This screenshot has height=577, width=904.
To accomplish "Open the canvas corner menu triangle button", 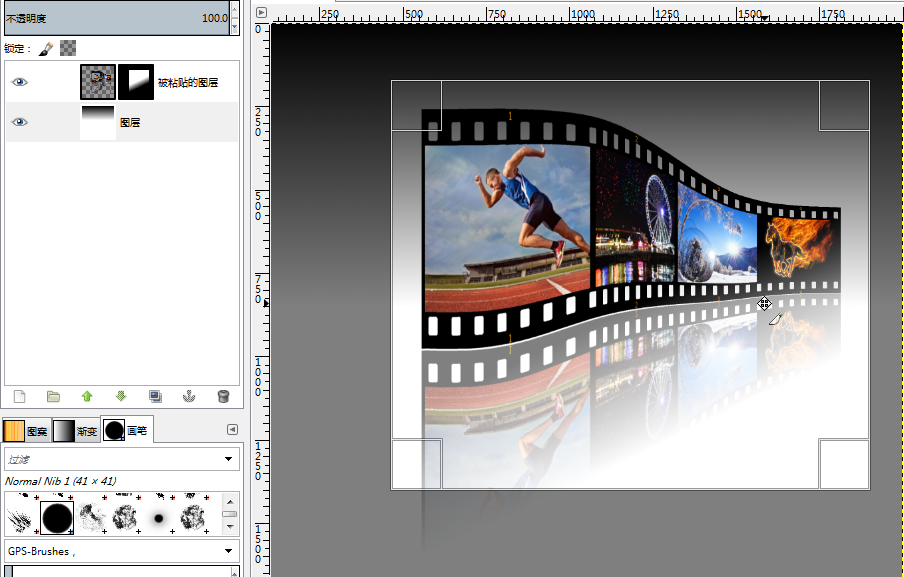I will pyautogui.click(x=261, y=12).
